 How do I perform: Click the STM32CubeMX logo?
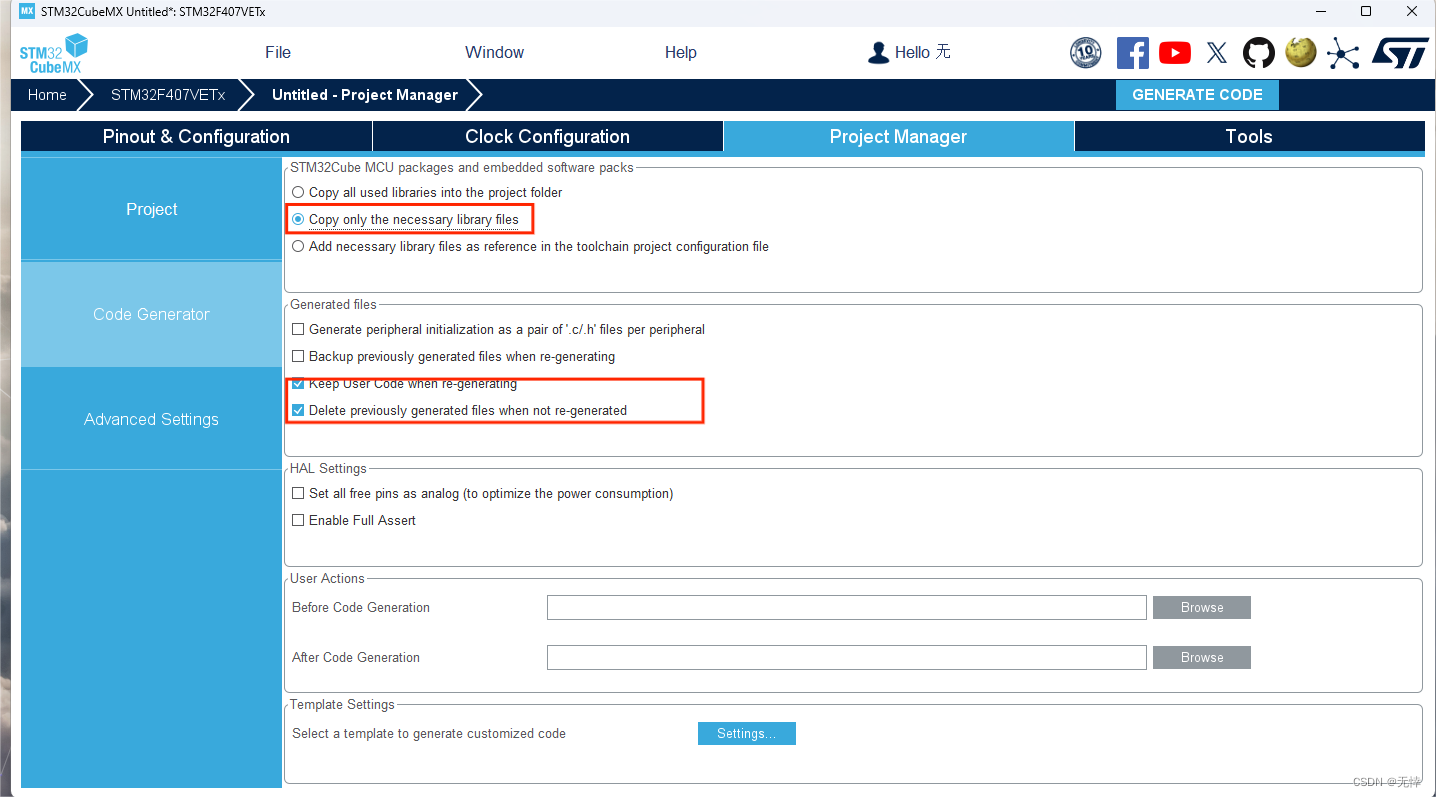point(54,53)
